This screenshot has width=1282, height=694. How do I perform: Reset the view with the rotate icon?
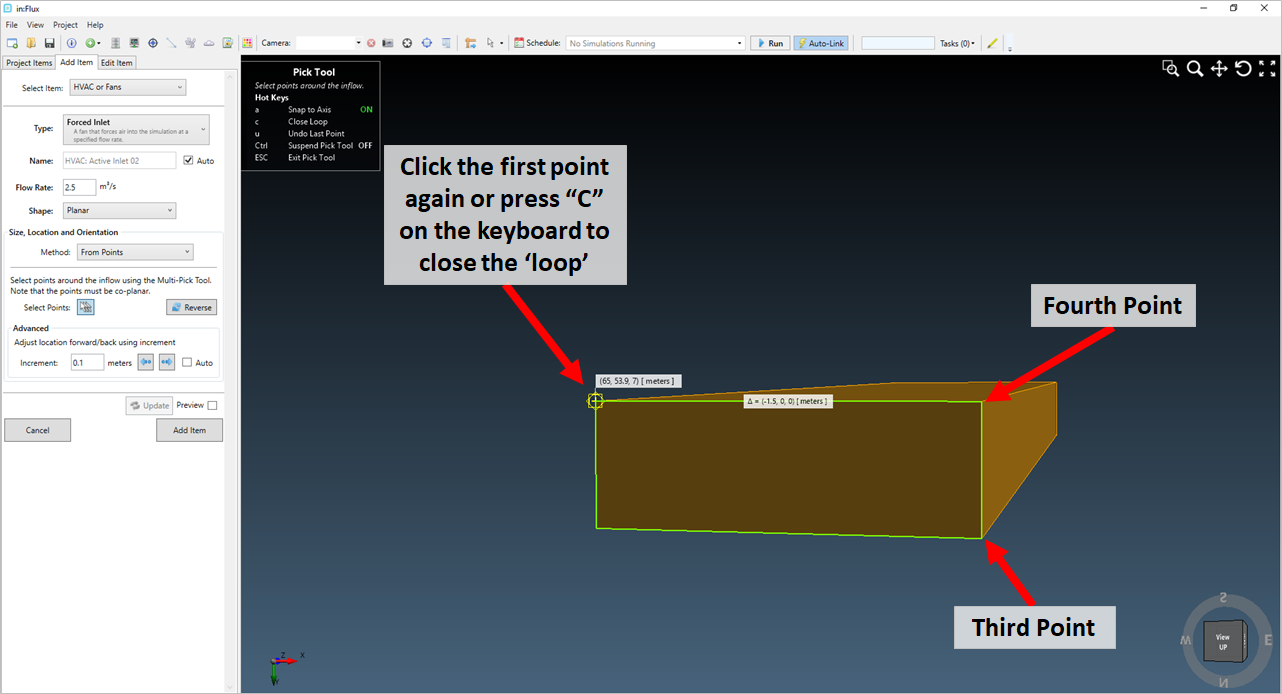tap(1243, 69)
